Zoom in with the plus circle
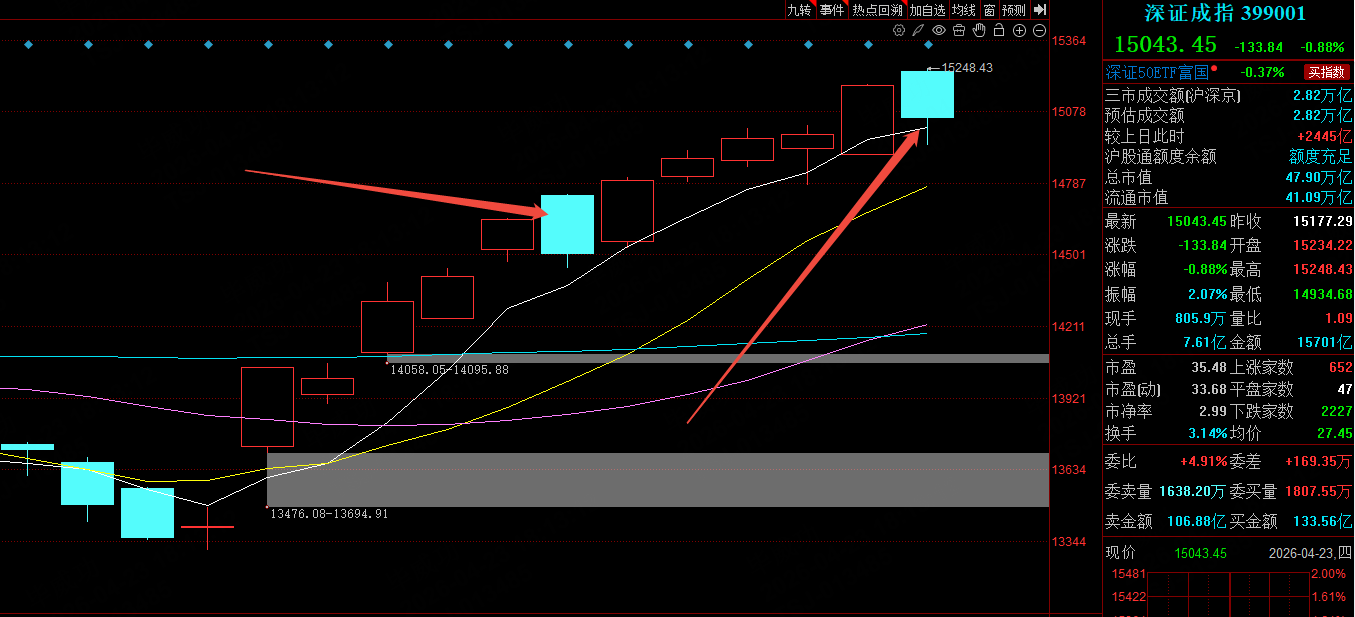Viewport: 1355px width, 617px height. [x=1019, y=30]
